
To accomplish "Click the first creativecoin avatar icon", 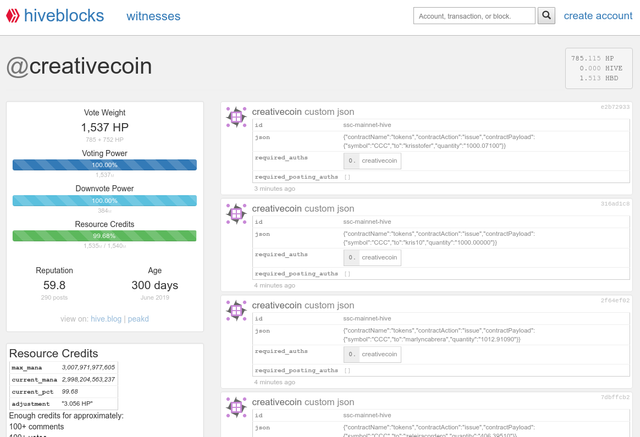I will [236, 117].
